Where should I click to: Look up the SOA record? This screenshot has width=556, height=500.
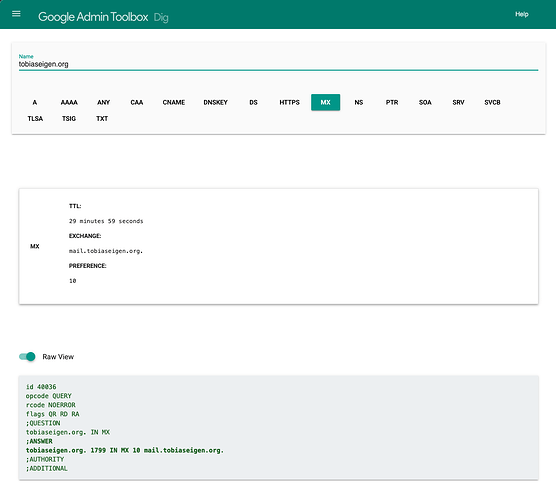tap(425, 102)
